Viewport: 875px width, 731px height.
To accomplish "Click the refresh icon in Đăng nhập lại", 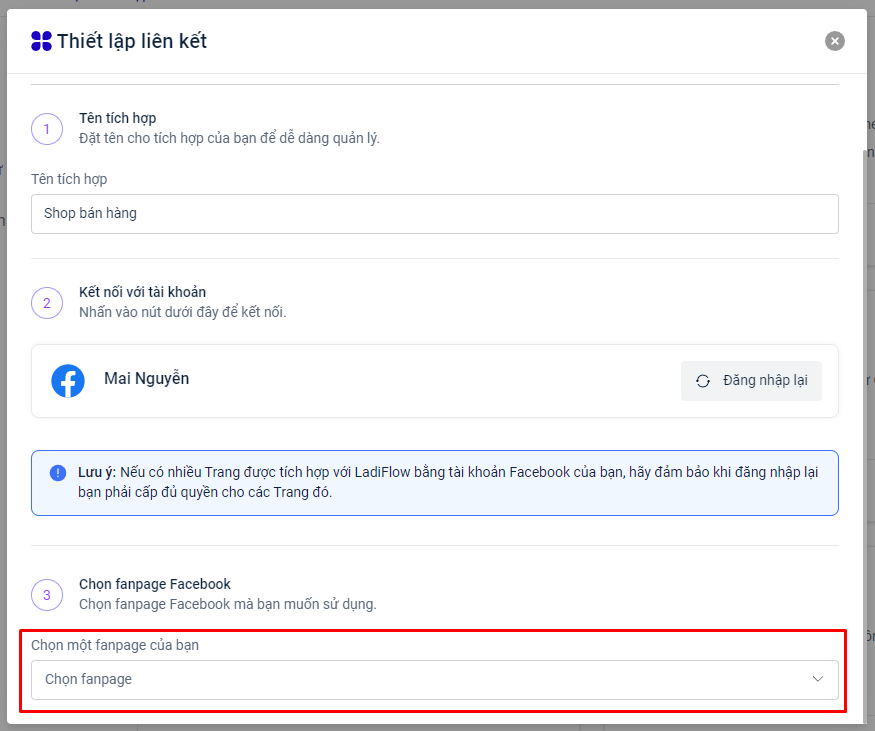I will [x=703, y=381].
